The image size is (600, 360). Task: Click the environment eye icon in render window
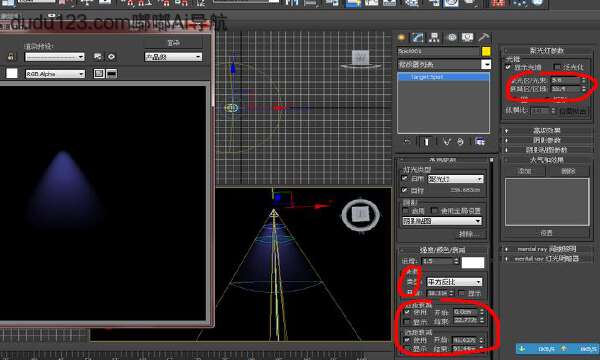(111, 57)
